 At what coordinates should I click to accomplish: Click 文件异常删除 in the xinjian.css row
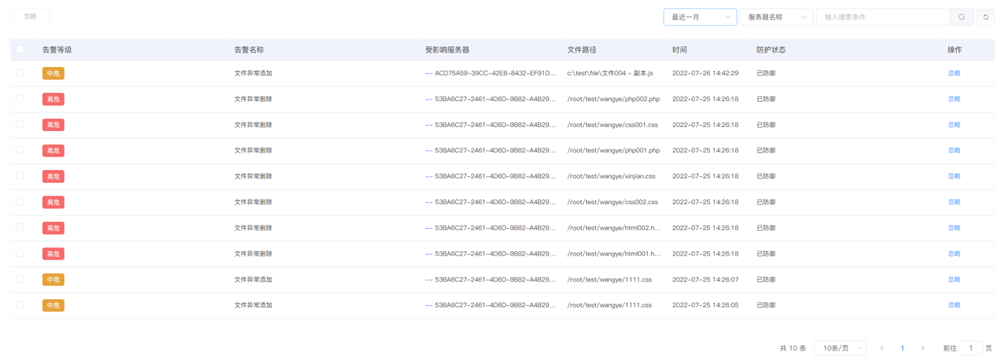click(x=253, y=176)
